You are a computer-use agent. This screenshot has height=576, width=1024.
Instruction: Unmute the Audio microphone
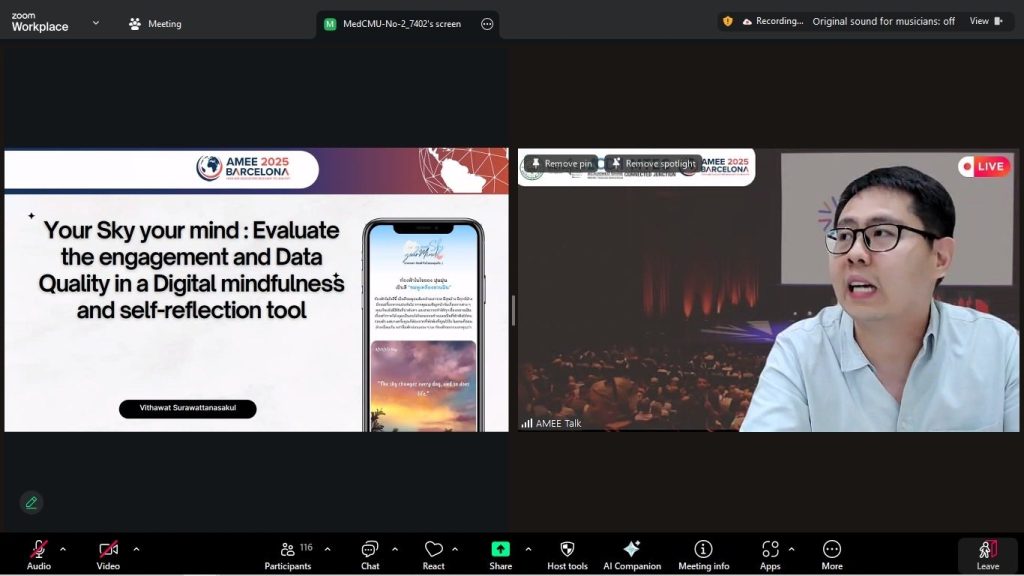pyautogui.click(x=39, y=553)
